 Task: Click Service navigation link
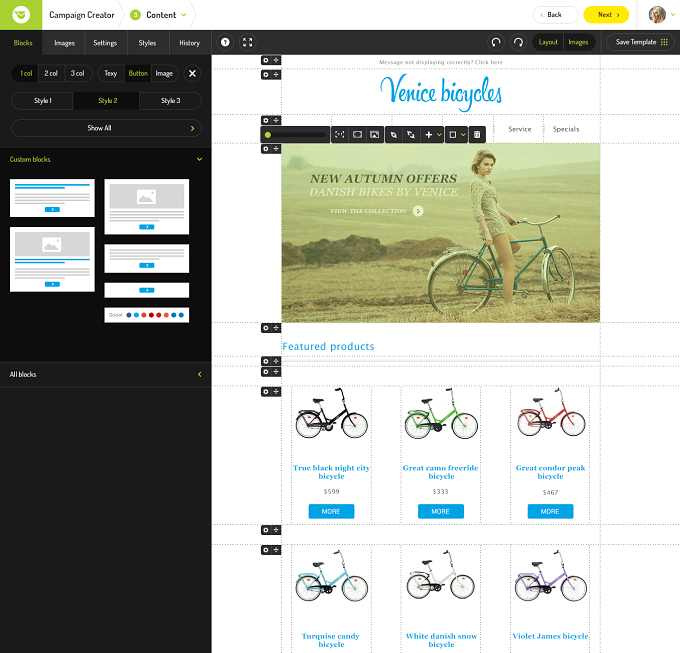[x=520, y=129]
